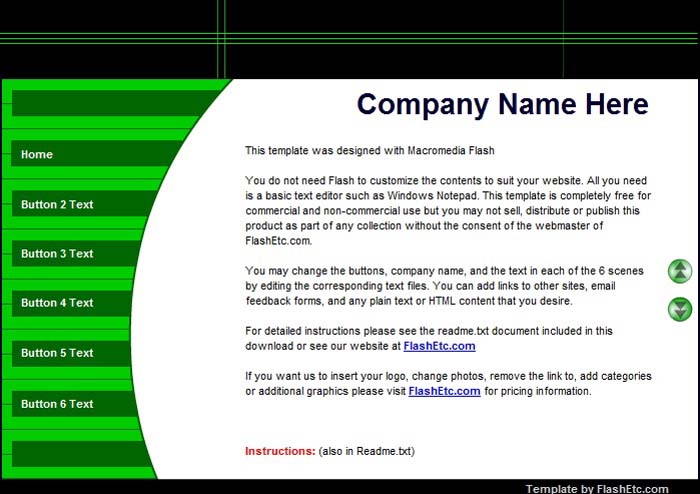Go to the Button 4 Text section

pos(57,303)
